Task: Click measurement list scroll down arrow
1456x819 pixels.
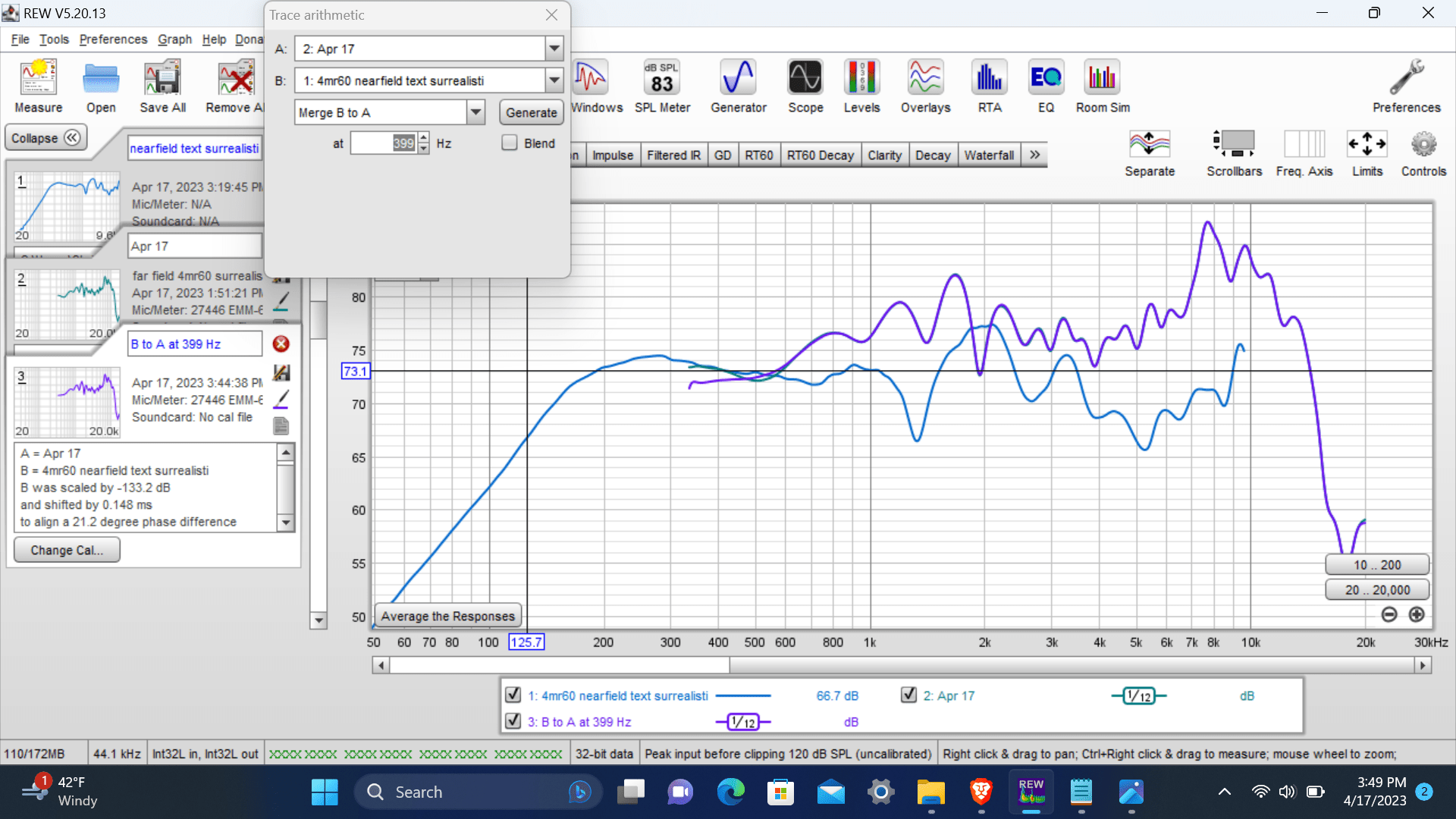Action: [x=318, y=620]
